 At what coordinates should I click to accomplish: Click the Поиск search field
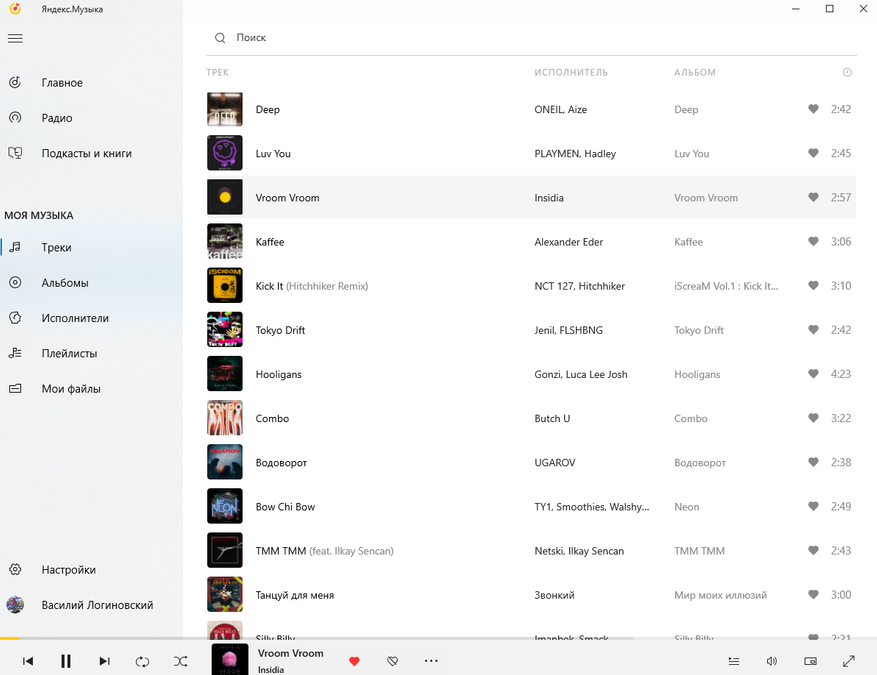coord(531,37)
